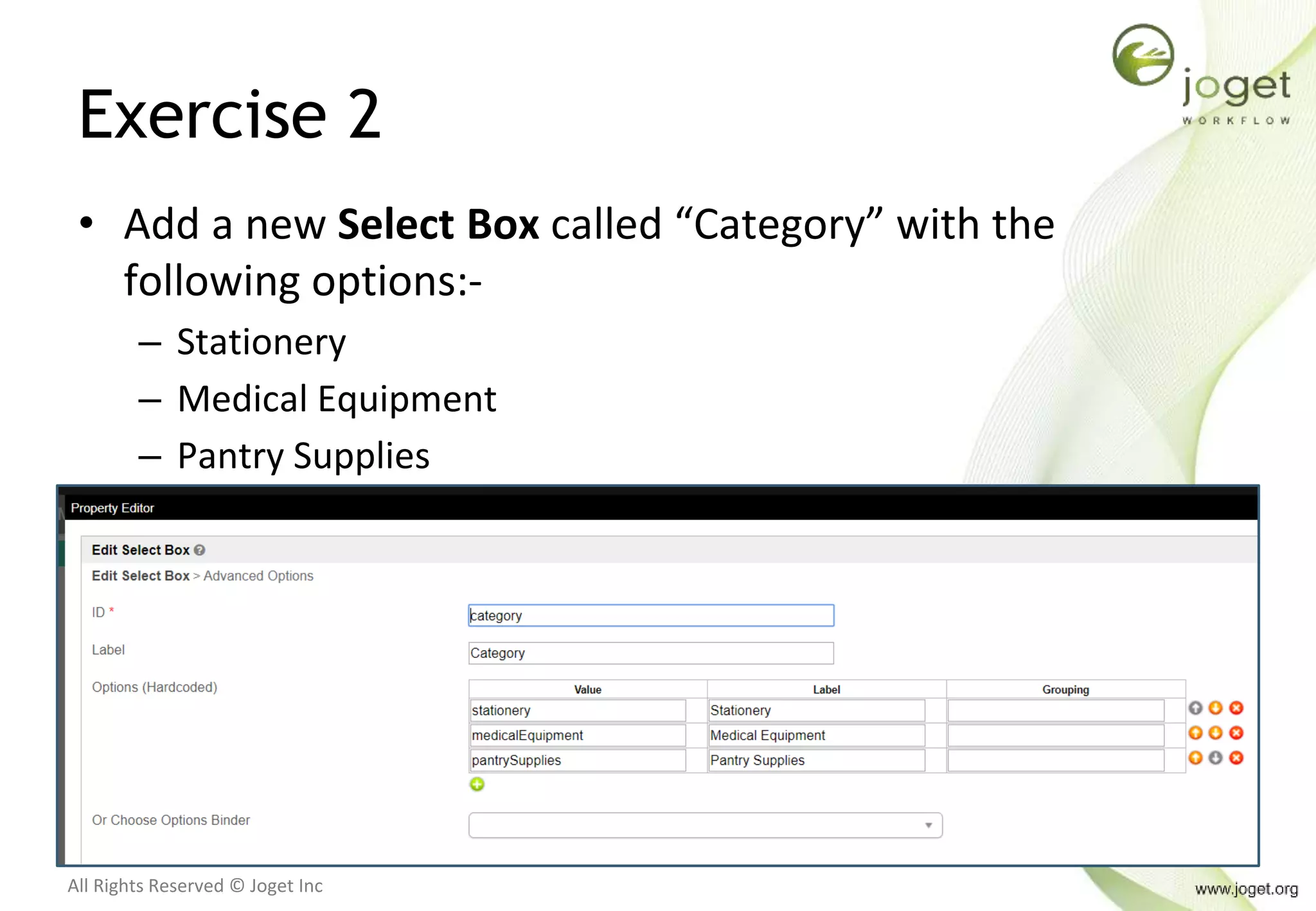Focus the ID field containing category
Screen dimensions: 1316x911
pos(651,615)
